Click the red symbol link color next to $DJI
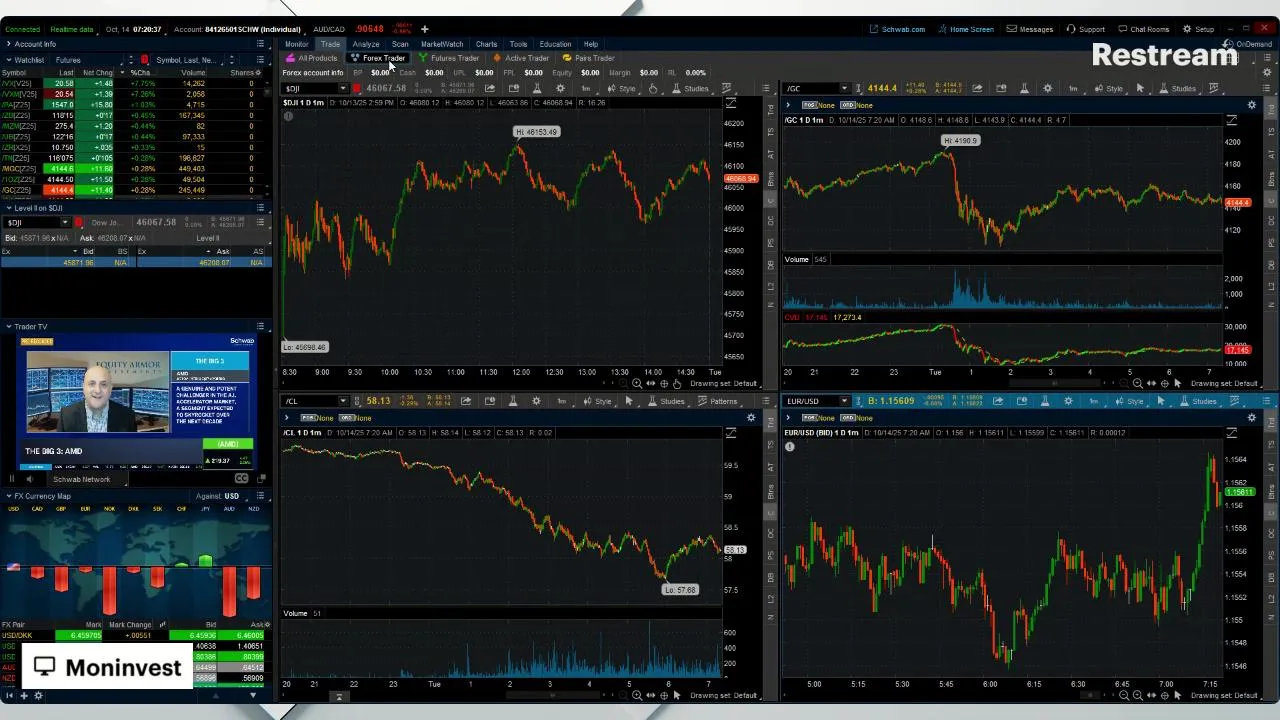 click(356, 88)
